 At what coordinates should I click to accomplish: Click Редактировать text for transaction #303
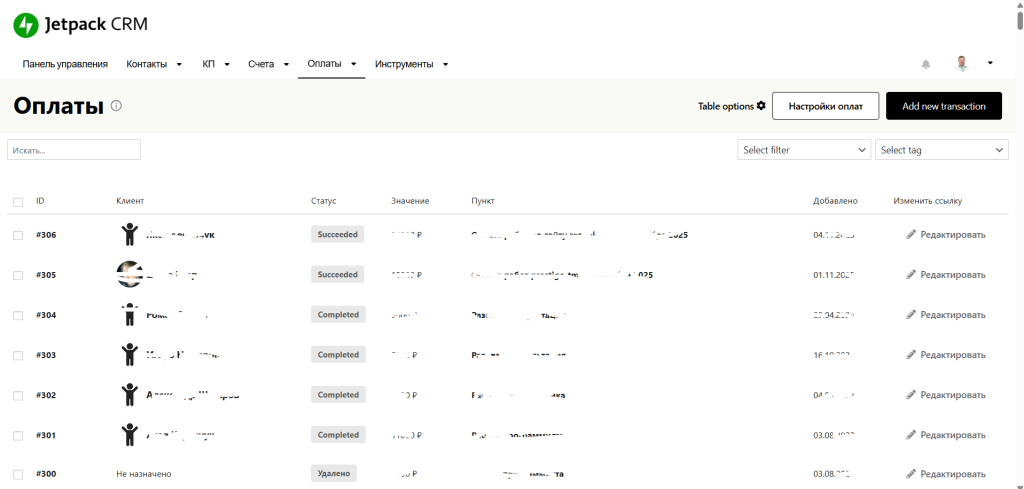point(953,355)
